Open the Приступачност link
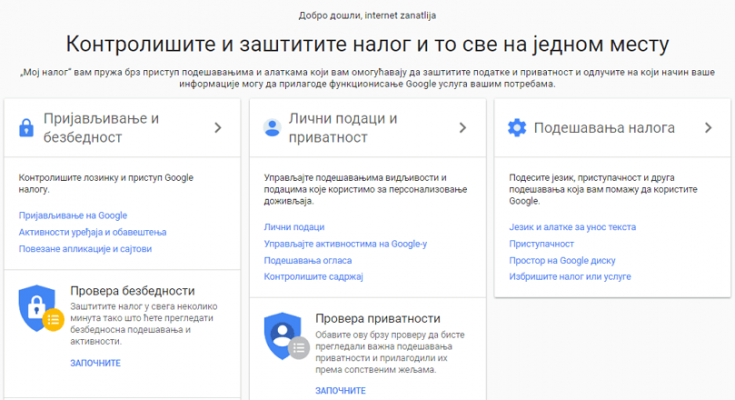The image size is (735, 400). (x=541, y=244)
